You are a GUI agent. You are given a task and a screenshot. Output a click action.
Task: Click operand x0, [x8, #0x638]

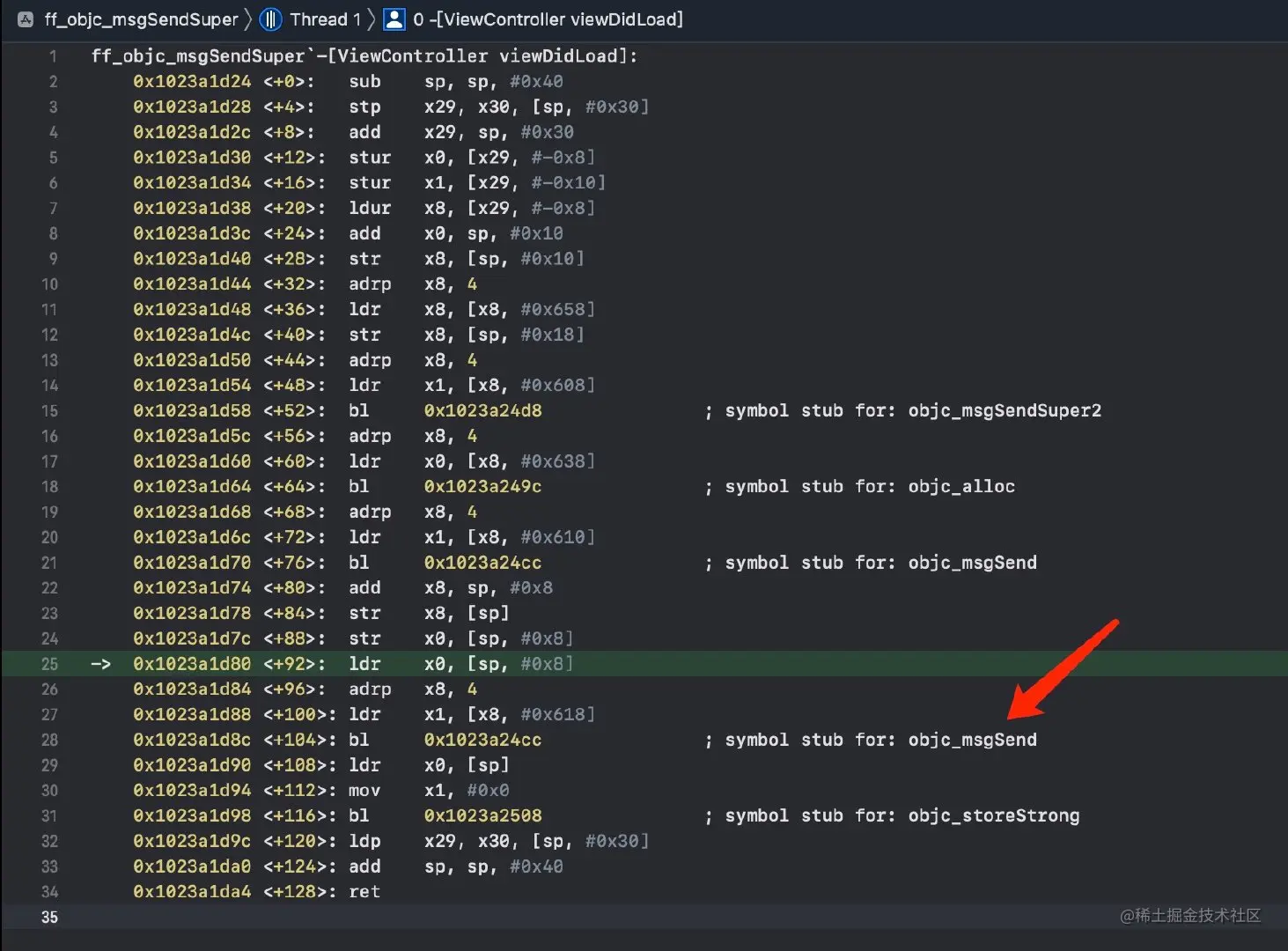tap(510, 461)
